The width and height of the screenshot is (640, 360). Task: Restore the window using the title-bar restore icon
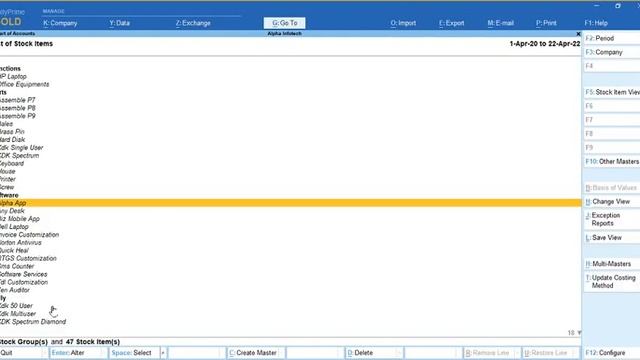(618, 6)
